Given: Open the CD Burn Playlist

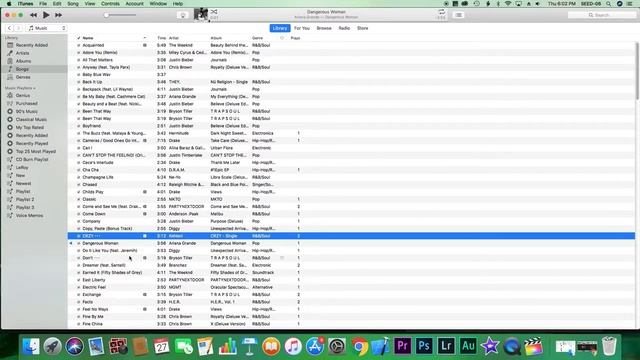Looking at the screenshot, I should point(32,160).
